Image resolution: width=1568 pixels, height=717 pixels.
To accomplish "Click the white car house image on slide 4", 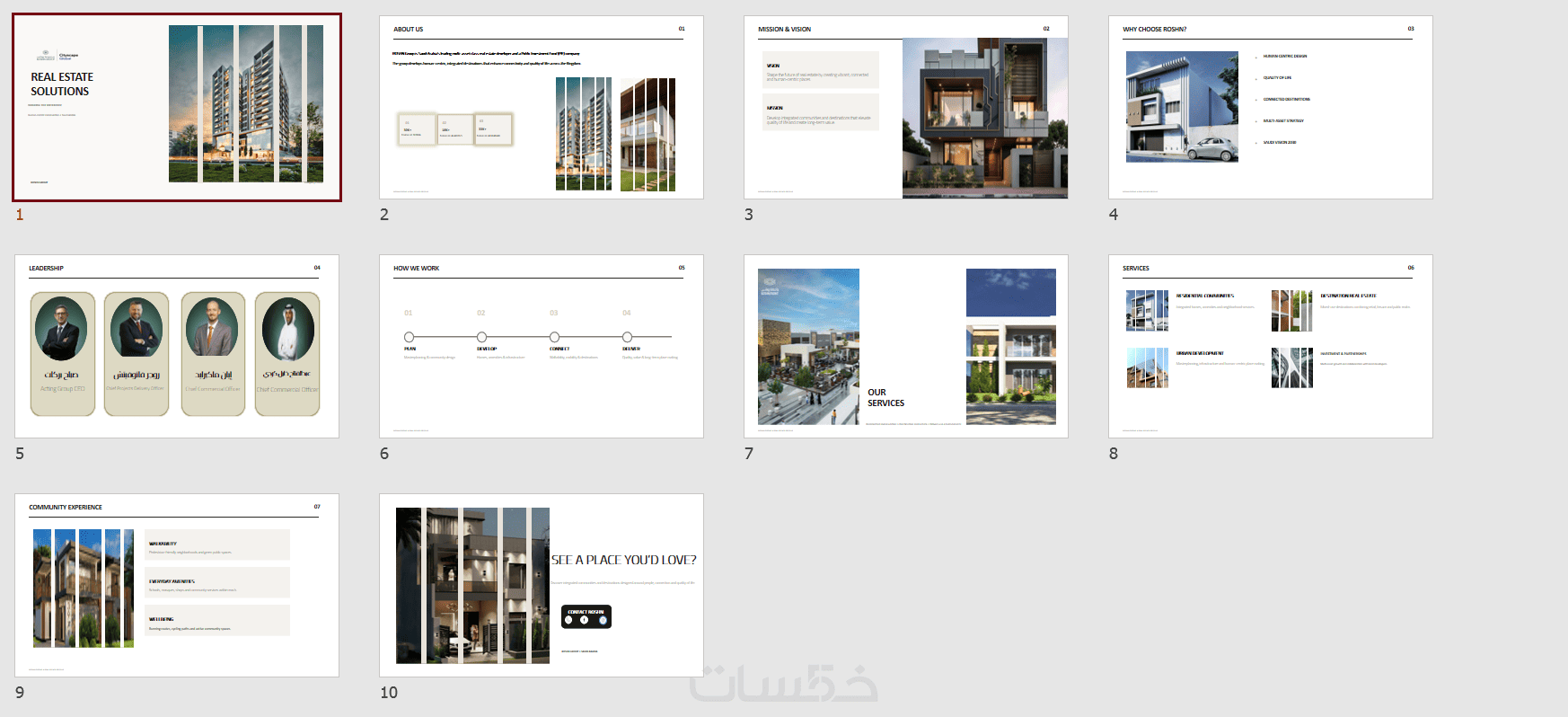I will (1182, 106).
